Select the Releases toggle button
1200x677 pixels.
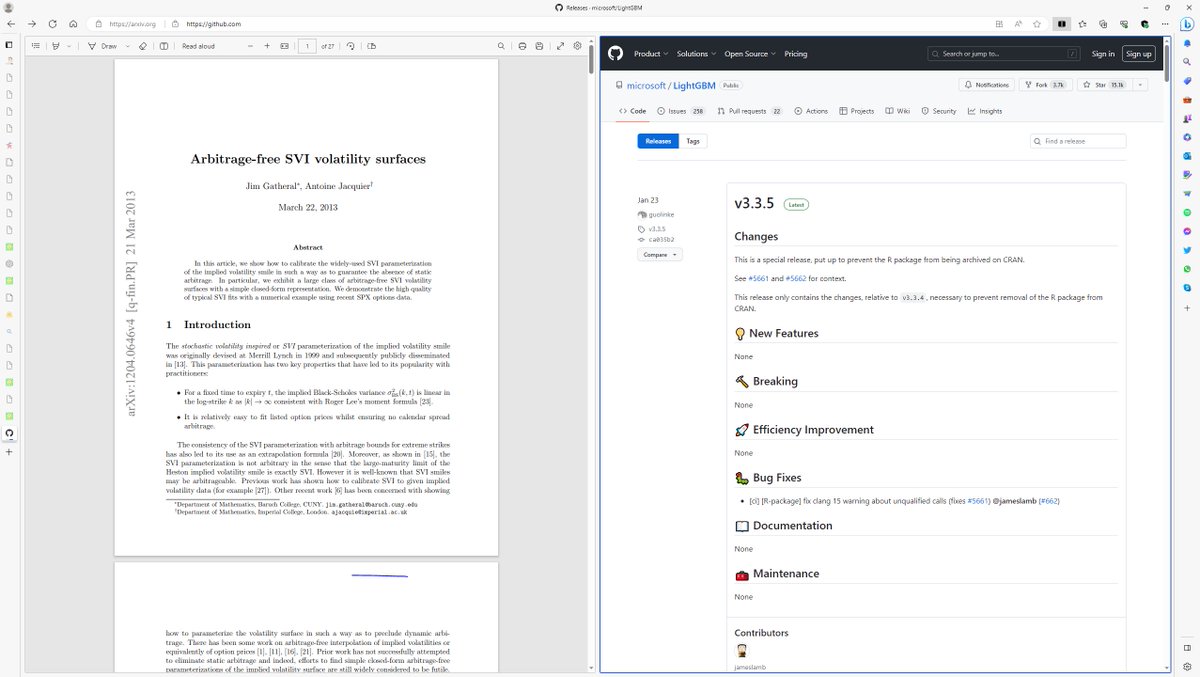[658, 141]
